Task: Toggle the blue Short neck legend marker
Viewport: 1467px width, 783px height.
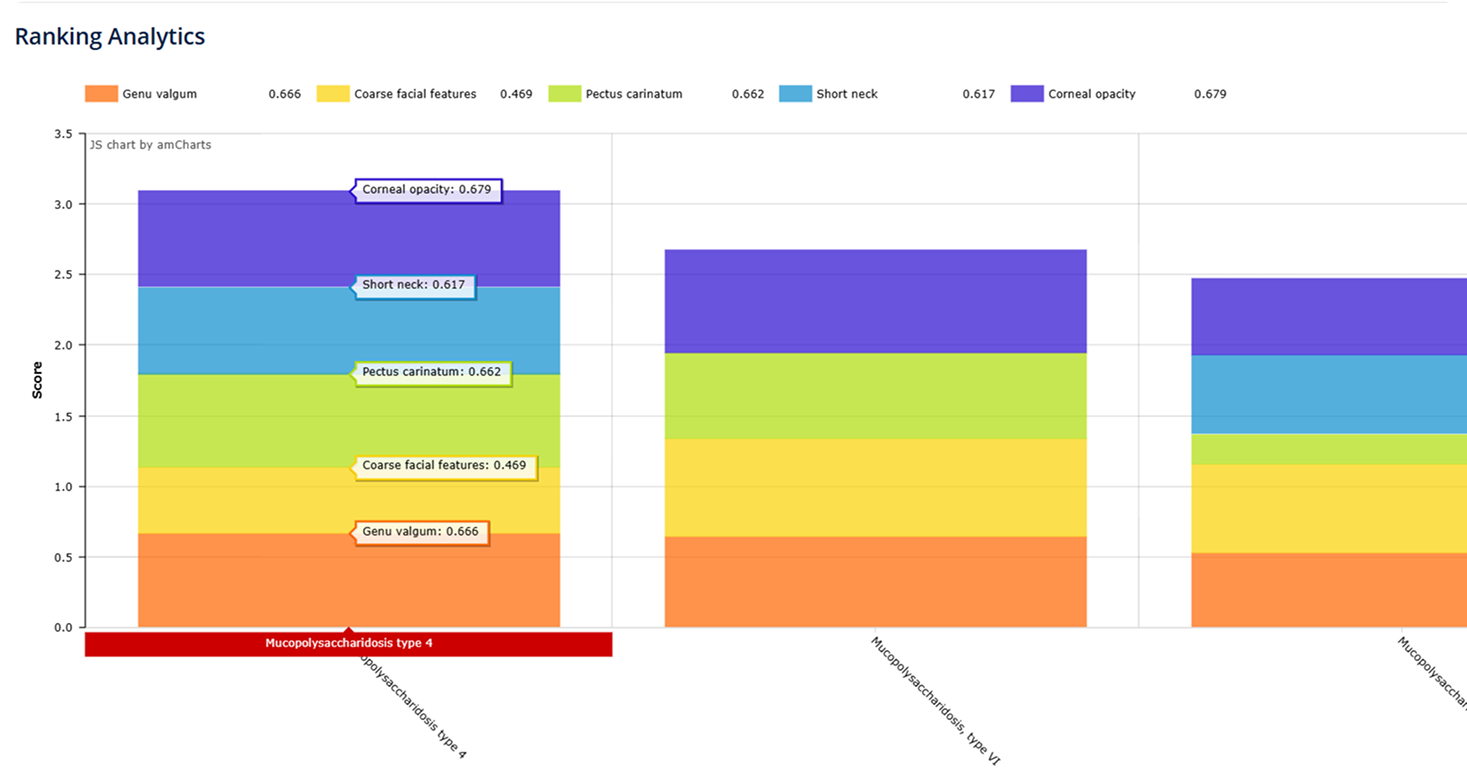Action: pos(795,94)
